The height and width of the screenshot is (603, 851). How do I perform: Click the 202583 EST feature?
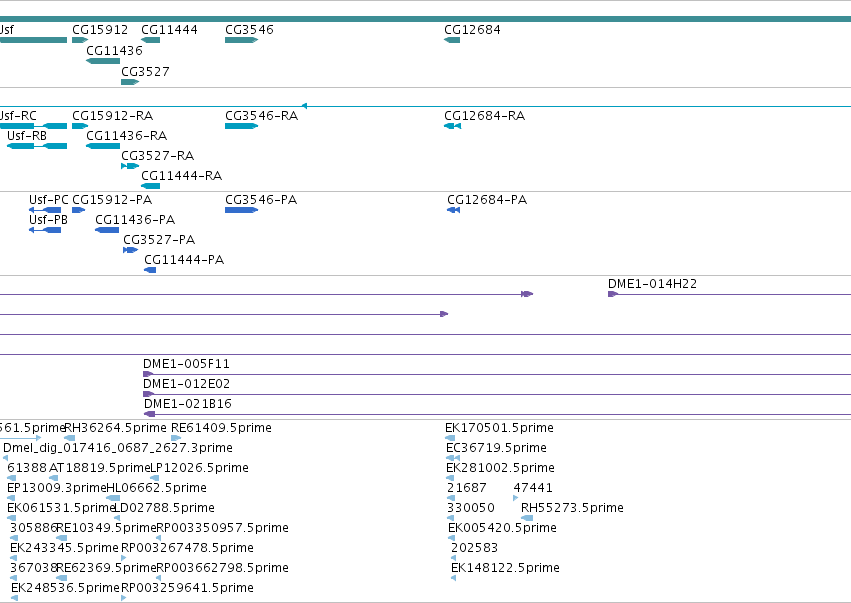coord(454,558)
